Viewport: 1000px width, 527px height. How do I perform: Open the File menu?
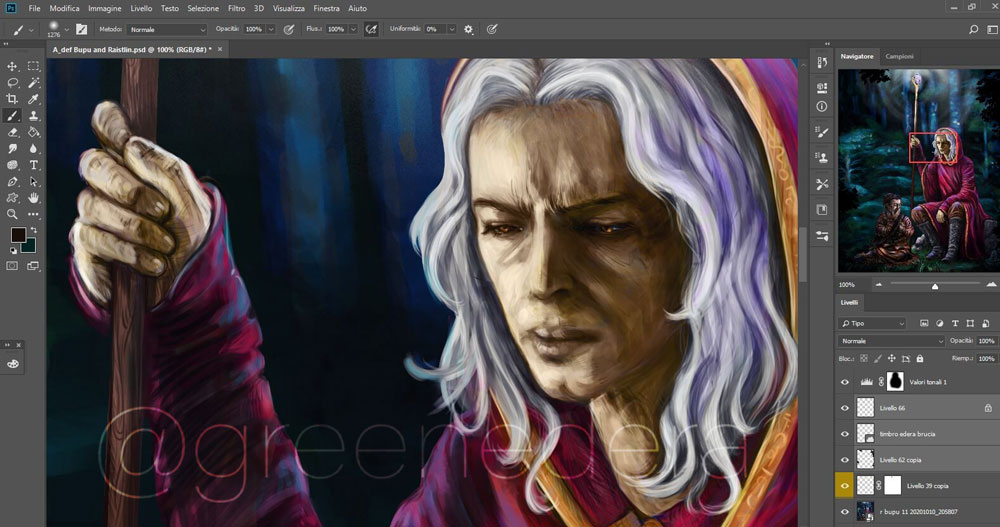[x=34, y=8]
